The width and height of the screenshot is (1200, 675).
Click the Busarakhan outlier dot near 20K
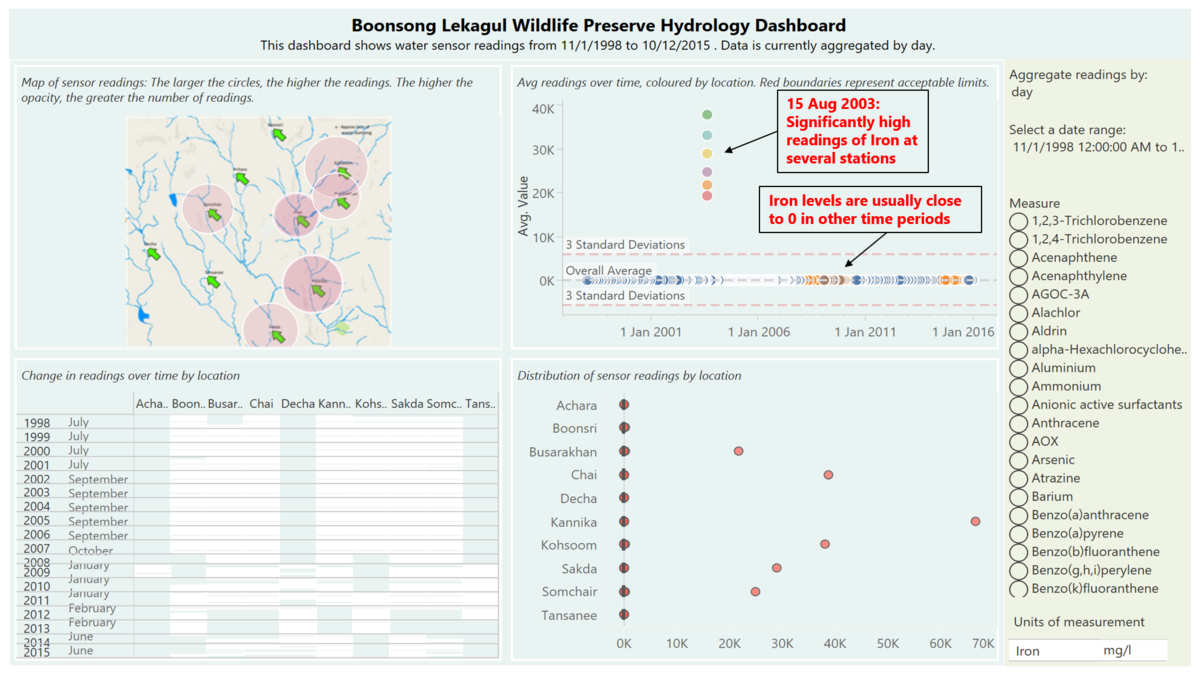pos(738,452)
